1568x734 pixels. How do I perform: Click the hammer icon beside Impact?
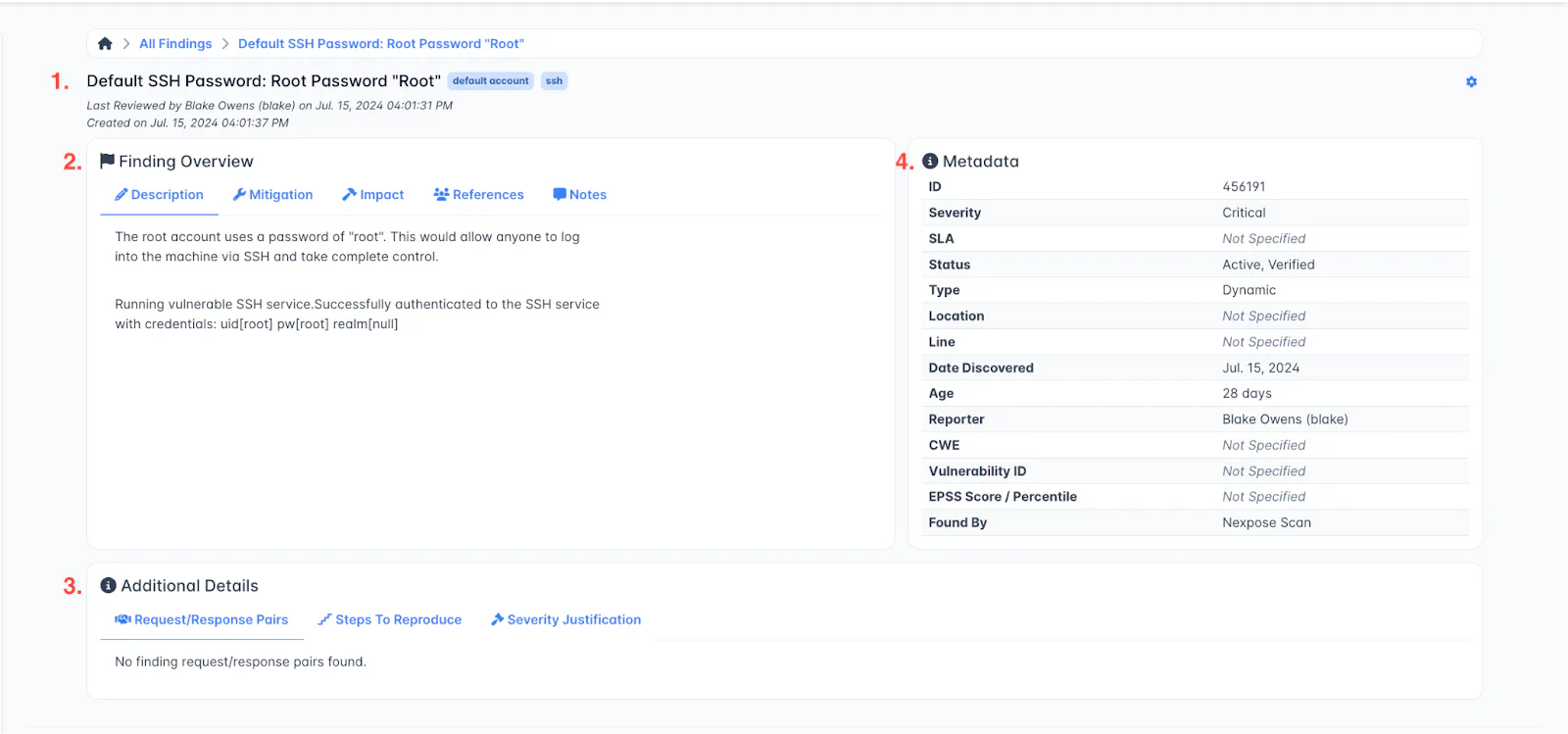point(349,195)
